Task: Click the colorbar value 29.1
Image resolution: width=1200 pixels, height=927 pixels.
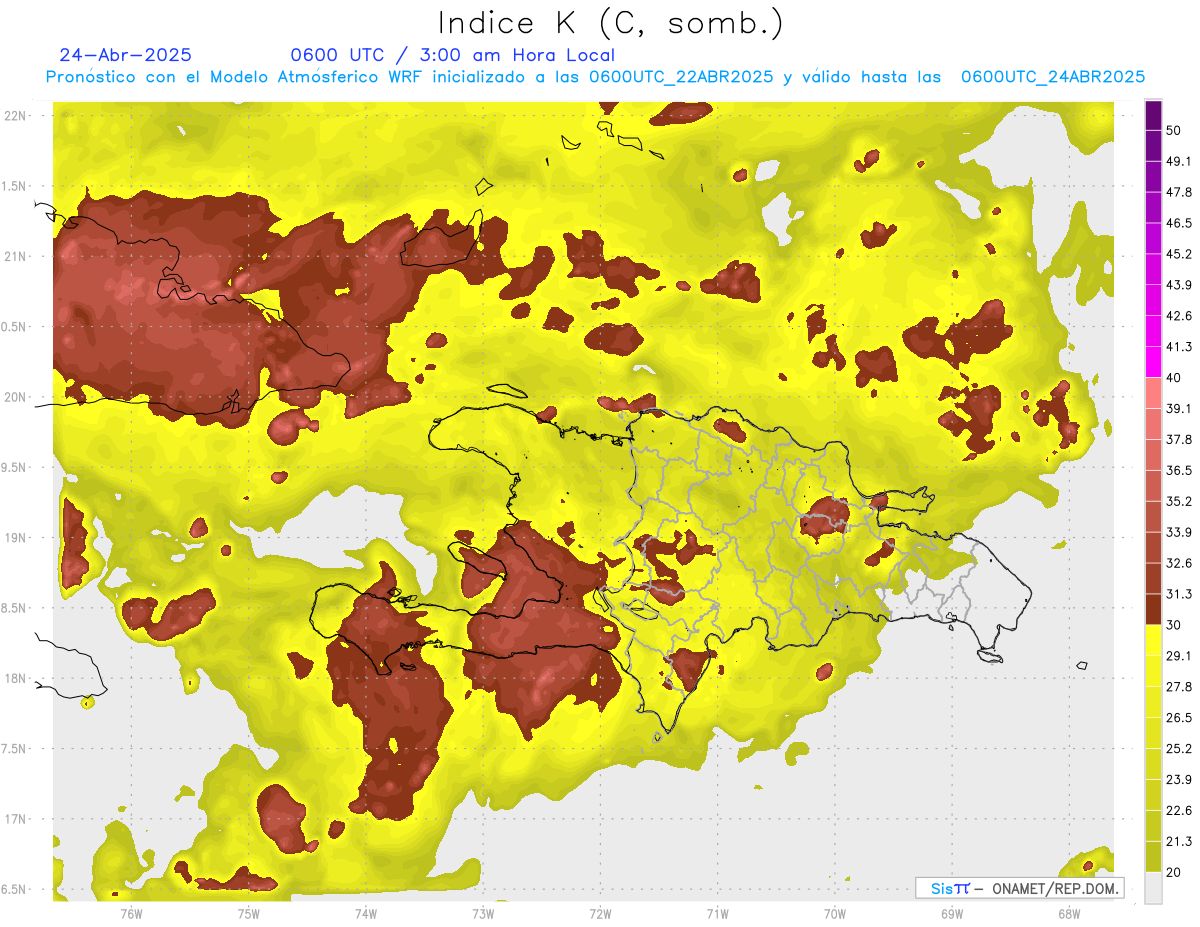Action: pyautogui.click(x=1179, y=656)
